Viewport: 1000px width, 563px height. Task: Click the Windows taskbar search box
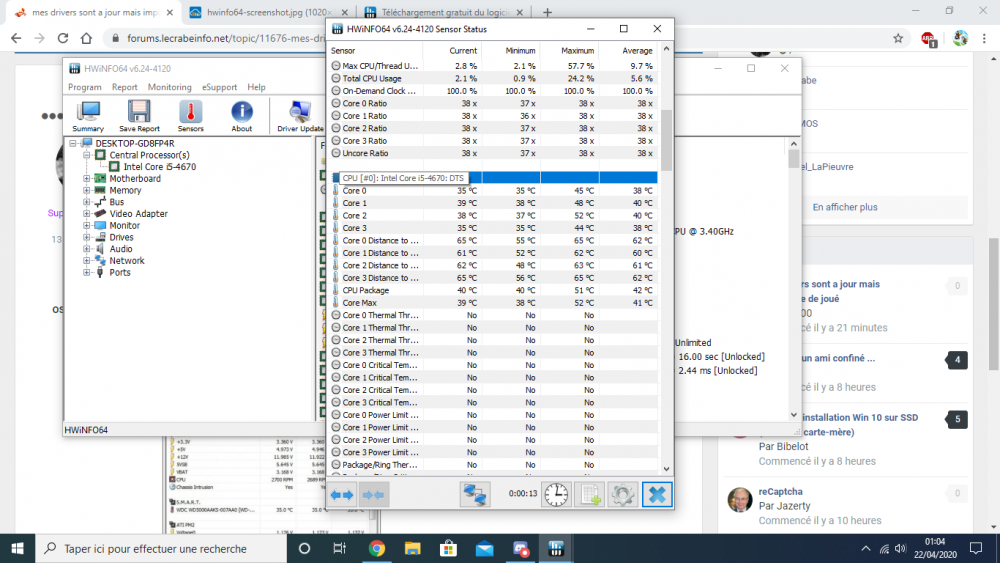(x=155, y=549)
